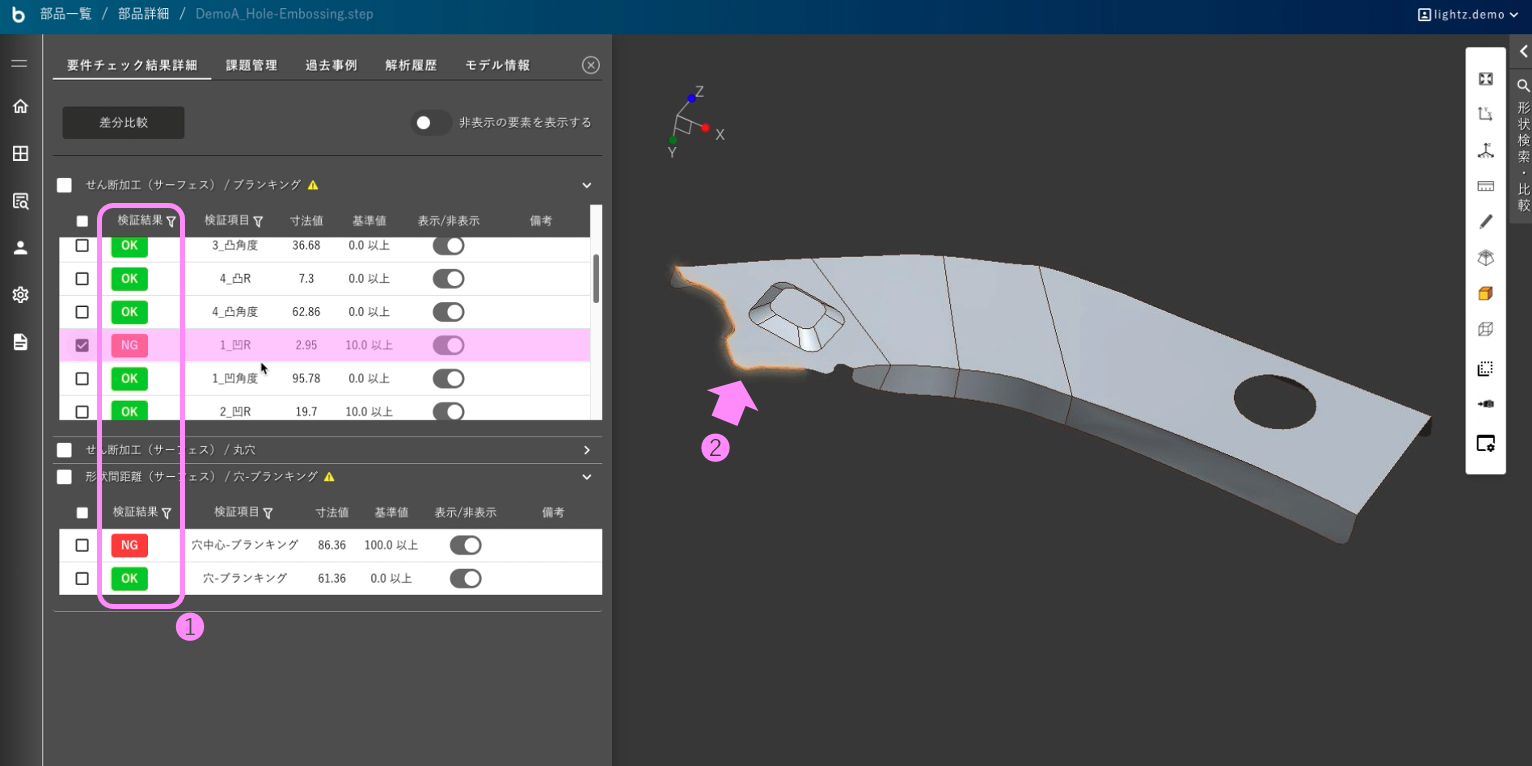1532x766 pixels.
Task: Click the magnifier icon for shape search
Action: pos(1523,86)
